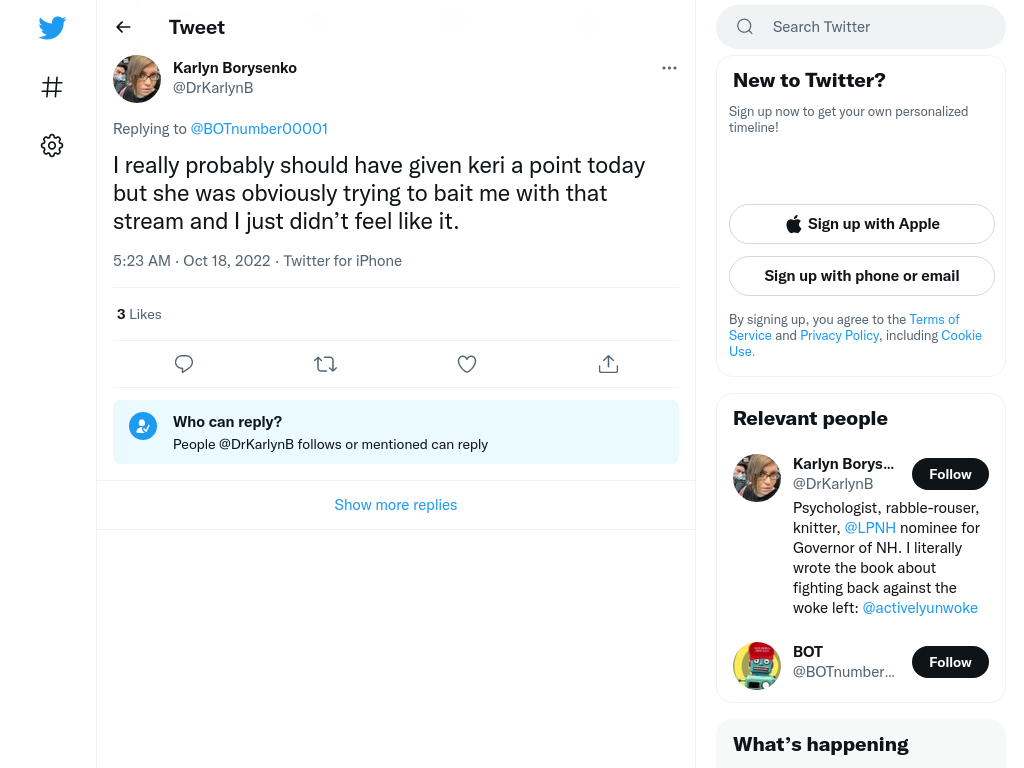This screenshot has width=1024, height=768.
Task: Like the tweet with heart icon
Action: [x=467, y=364]
